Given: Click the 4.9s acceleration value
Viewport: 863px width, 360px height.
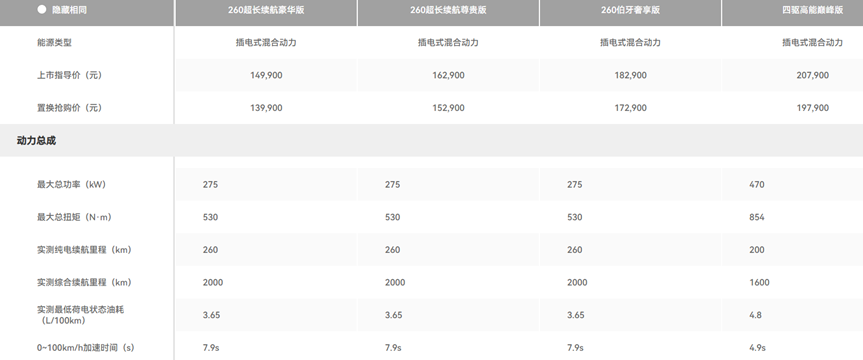Looking at the screenshot, I should coord(757,347).
